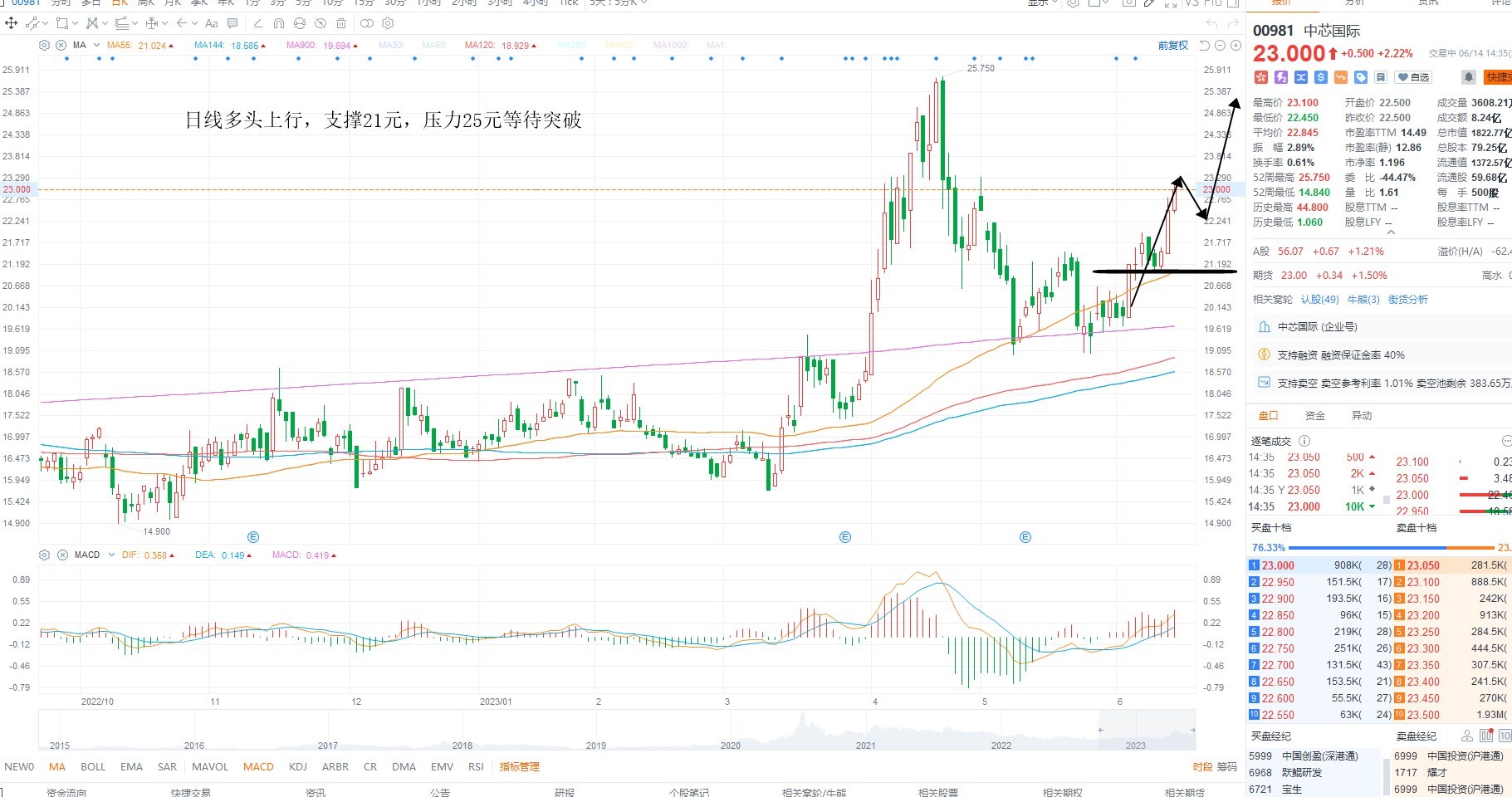Open the info icon next to 逐笔成交

pos(1304,441)
